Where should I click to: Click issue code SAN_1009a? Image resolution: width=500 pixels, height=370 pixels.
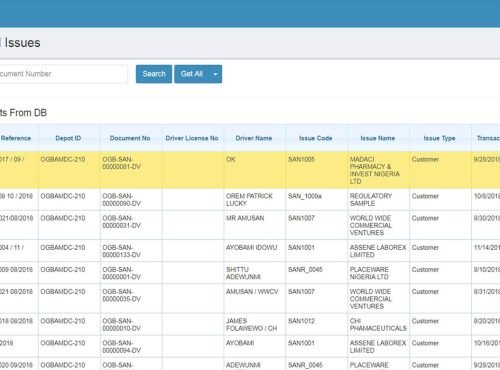pyautogui.click(x=305, y=196)
